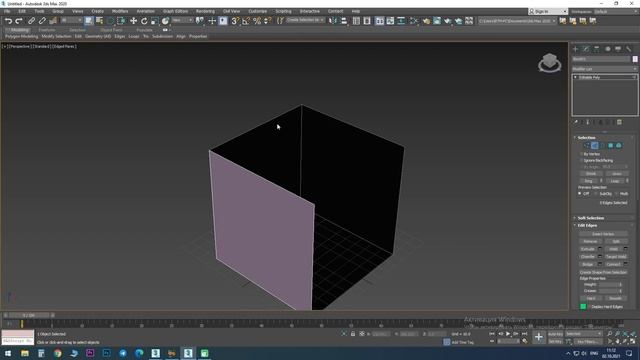The width and height of the screenshot is (640, 360).
Task: Switch to Element sub-object selection level
Action: pyautogui.click(x=619, y=145)
